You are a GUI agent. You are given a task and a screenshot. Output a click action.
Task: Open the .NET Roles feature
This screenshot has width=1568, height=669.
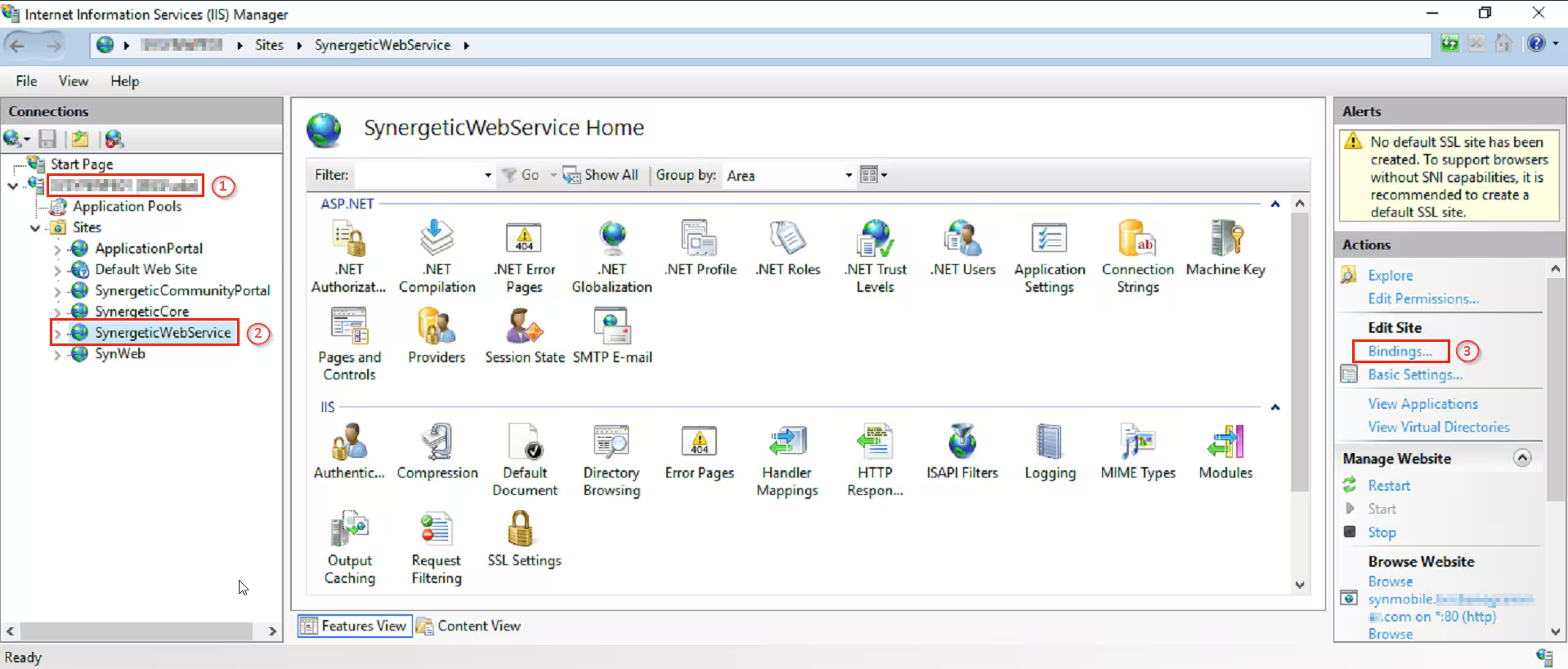pyautogui.click(x=788, y=248)
